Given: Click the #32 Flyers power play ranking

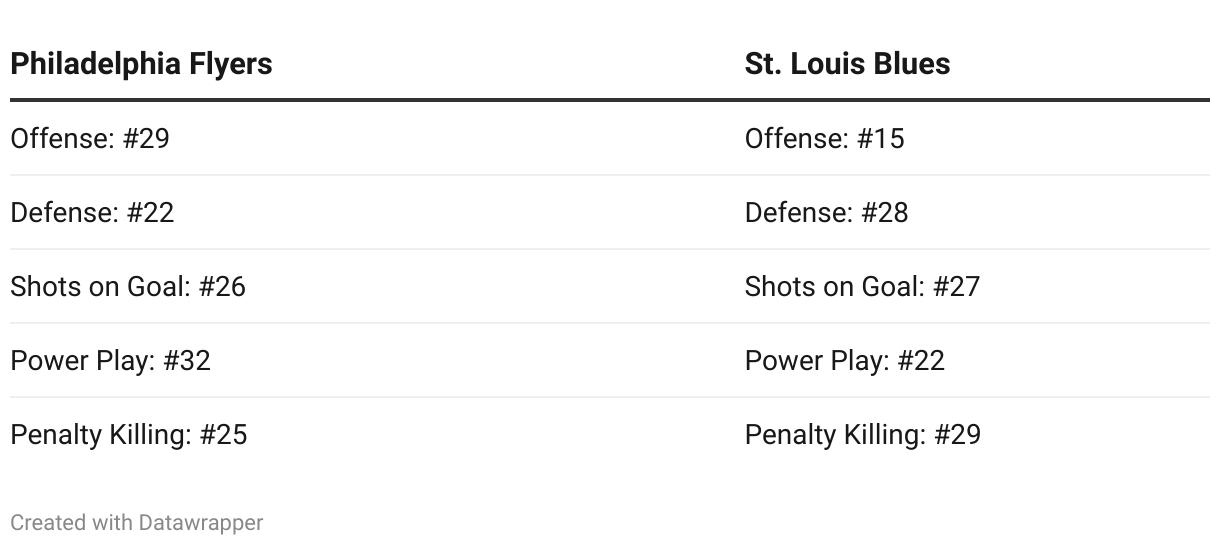Looking at the screenshot, I should 187,360.
